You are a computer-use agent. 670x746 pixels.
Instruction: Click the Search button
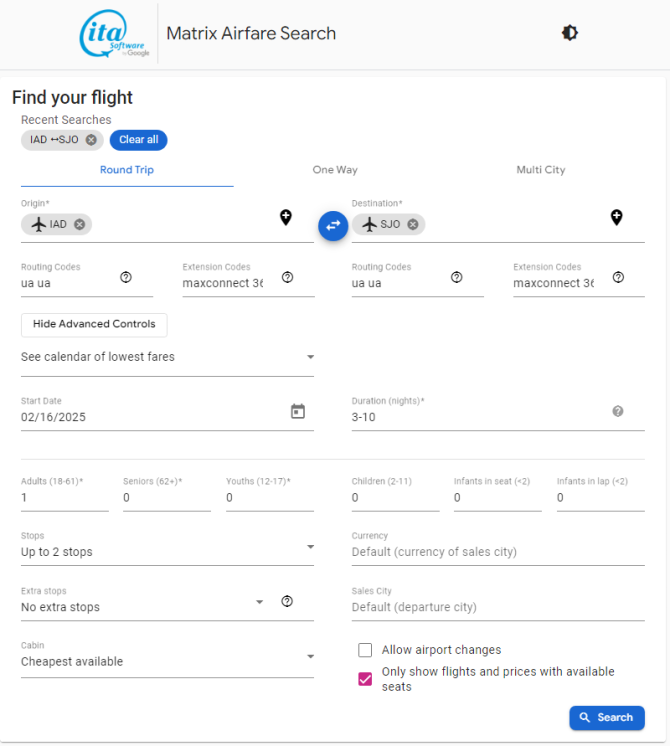click(x=607, y=717)
